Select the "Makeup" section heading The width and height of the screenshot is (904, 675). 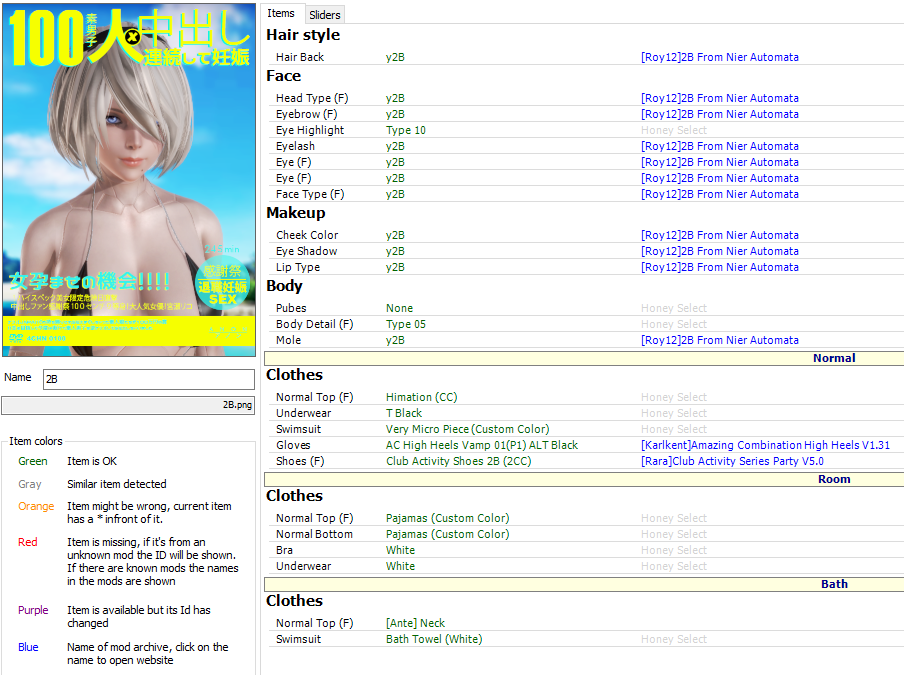coord(296,213)
